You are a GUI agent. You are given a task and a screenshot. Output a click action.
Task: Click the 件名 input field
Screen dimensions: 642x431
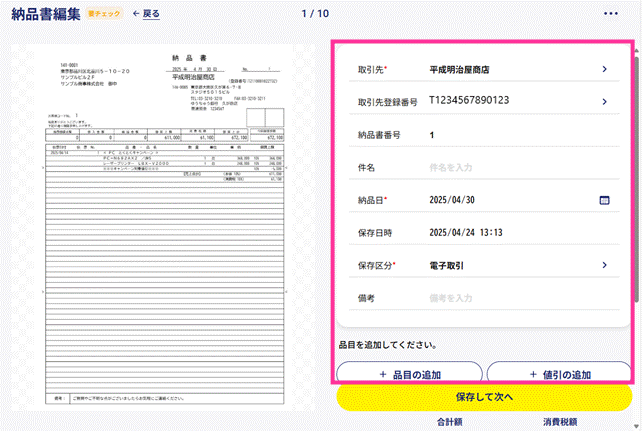click(x=522, y=167)
